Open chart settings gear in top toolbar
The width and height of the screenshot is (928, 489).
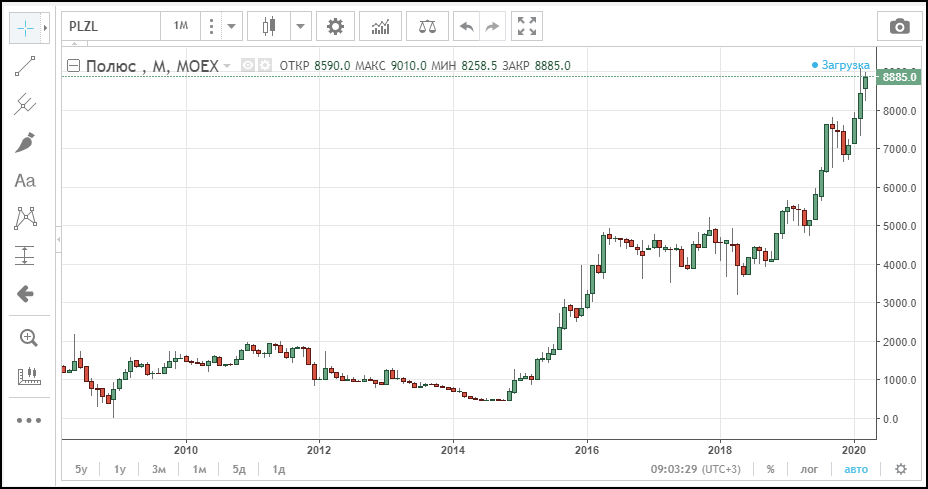pos(335,27)
